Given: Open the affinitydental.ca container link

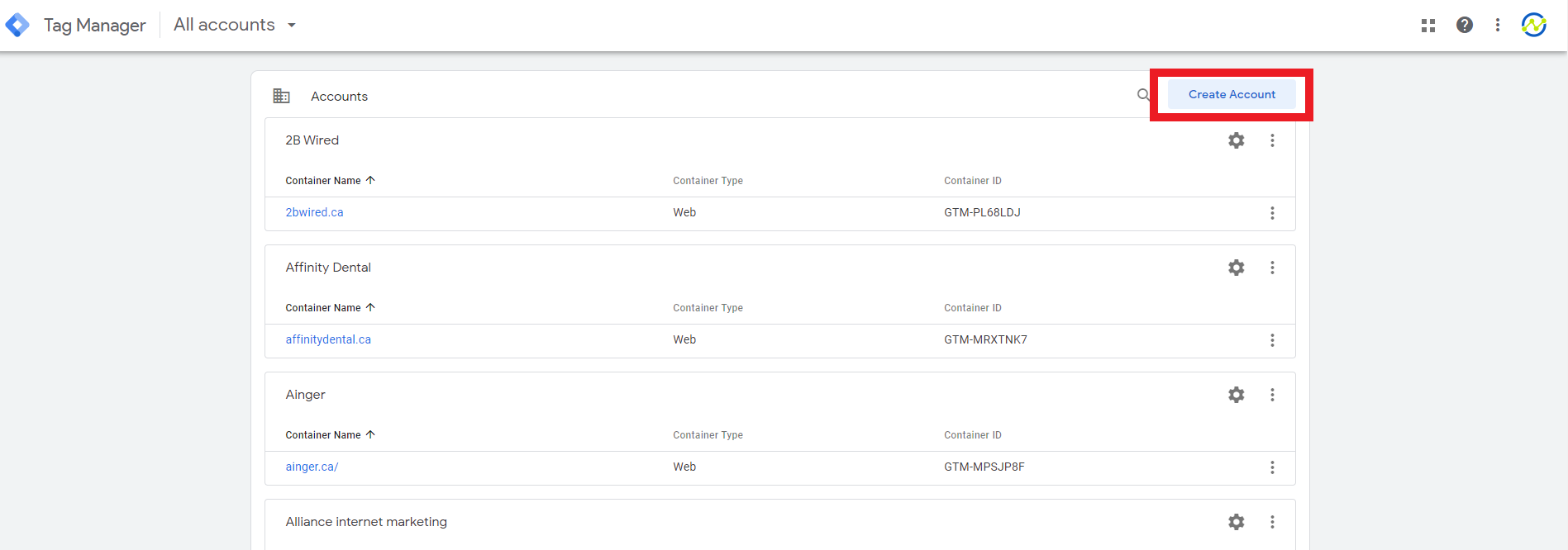Looking at the screenshot, I should [x=328, y=339].
